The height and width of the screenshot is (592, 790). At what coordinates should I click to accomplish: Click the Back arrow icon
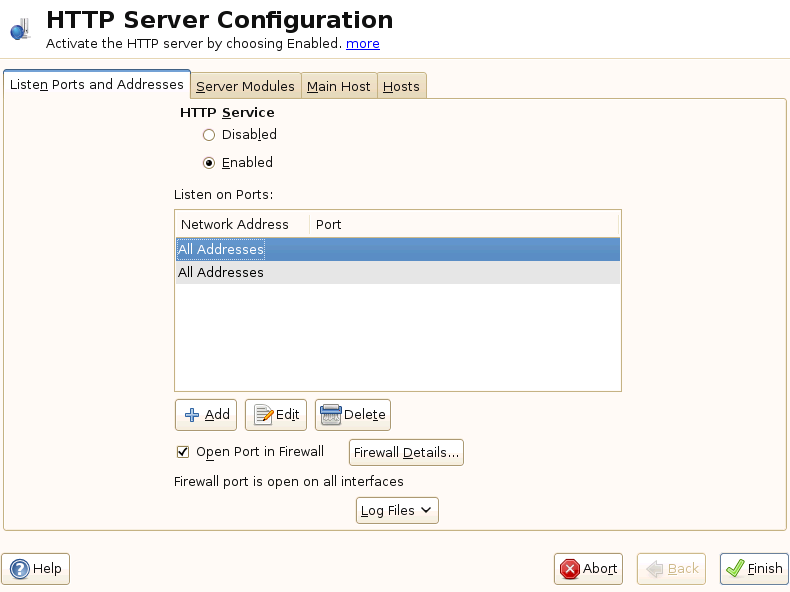point(654,569)
